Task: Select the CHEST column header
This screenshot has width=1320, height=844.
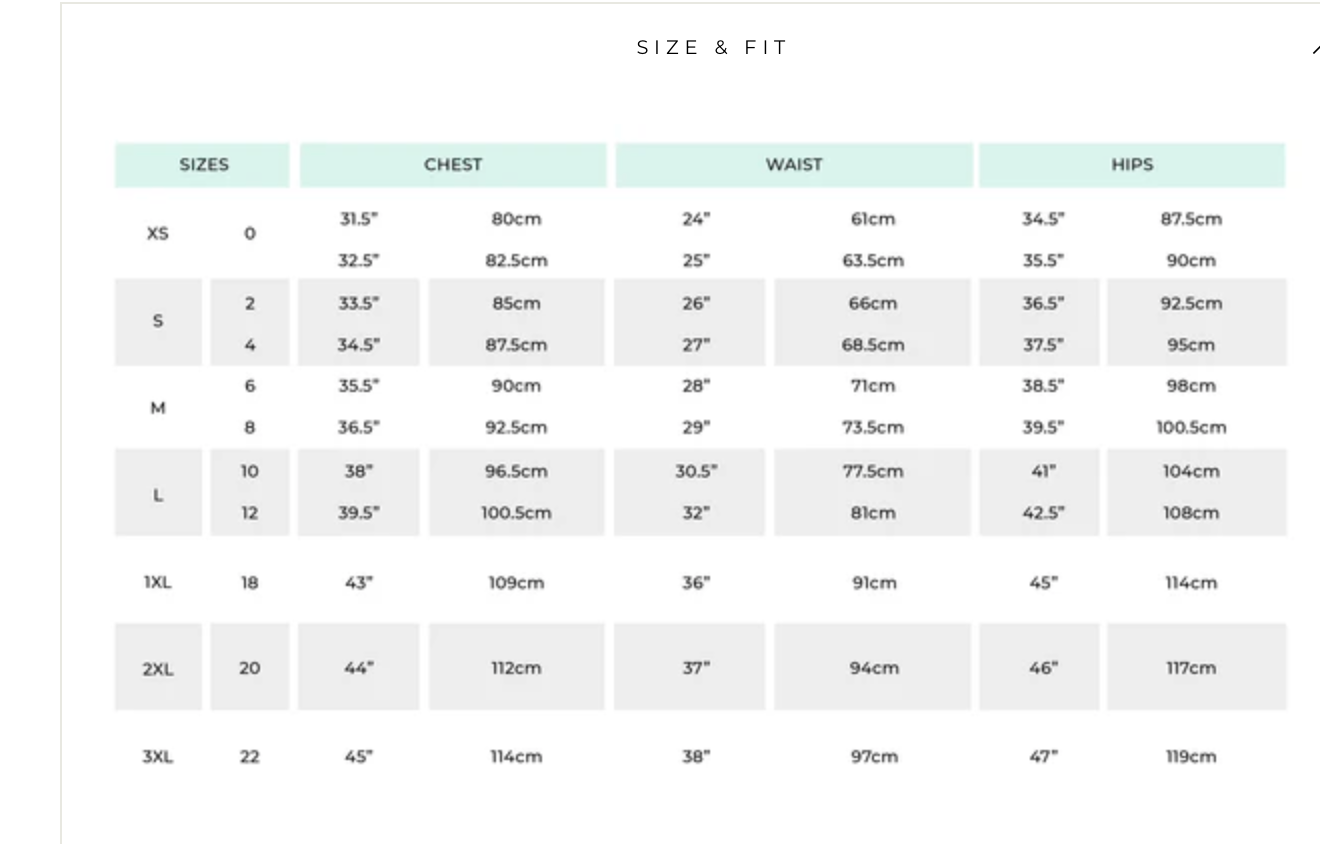Action: [x=453, y=165]
